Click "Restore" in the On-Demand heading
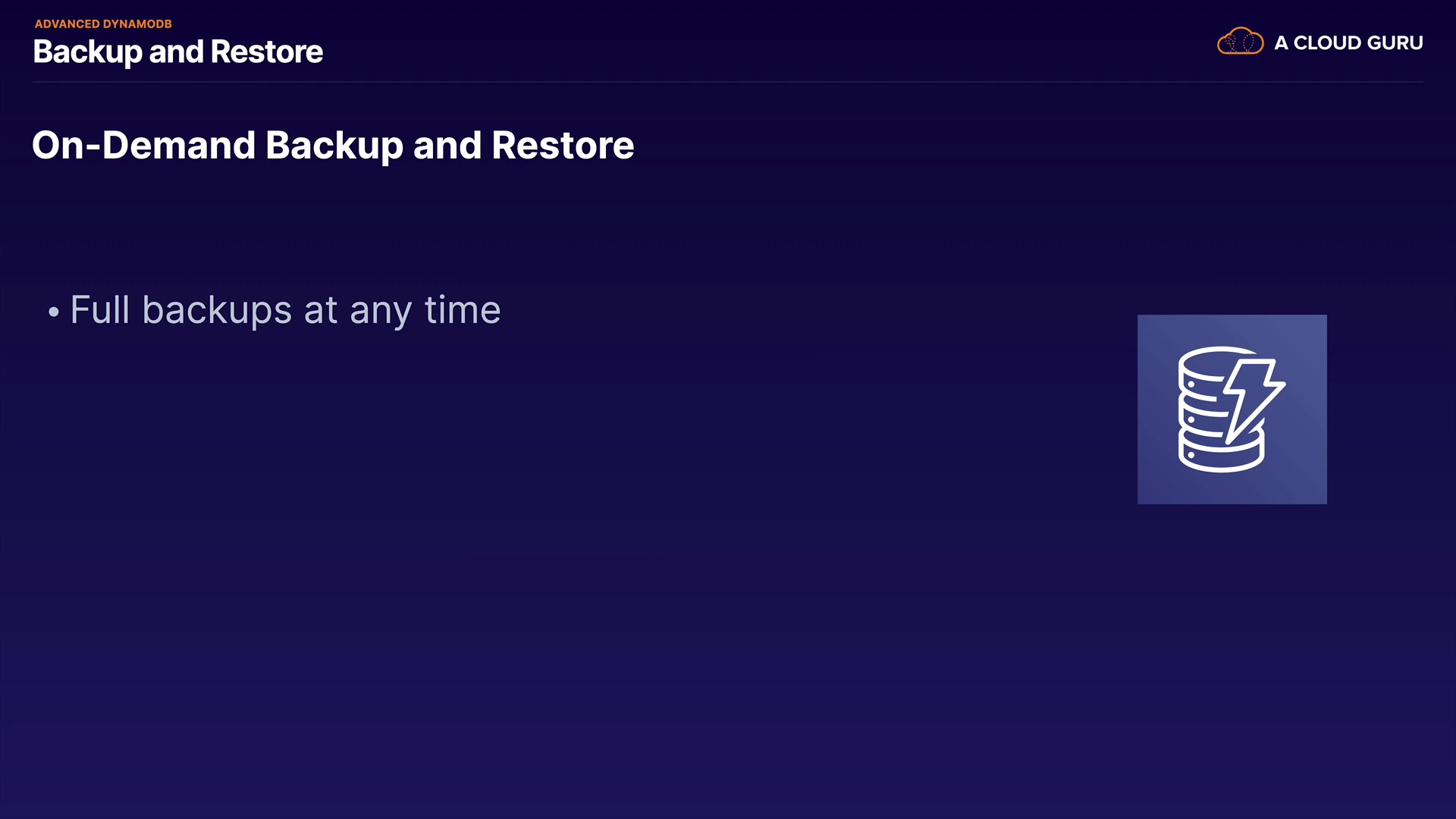 click(563, 145)
